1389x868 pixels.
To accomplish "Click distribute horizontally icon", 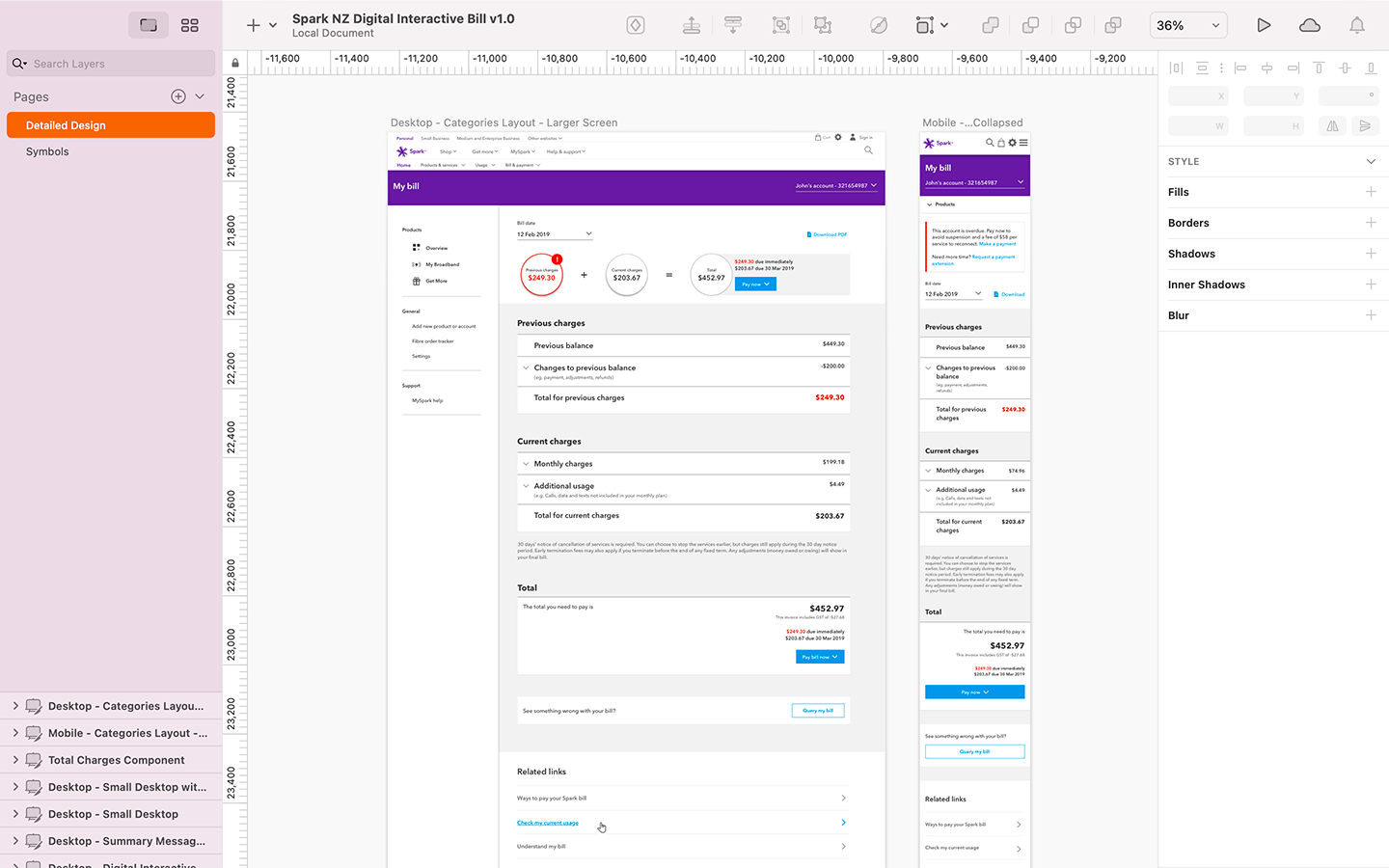I will coord(1176,68).
